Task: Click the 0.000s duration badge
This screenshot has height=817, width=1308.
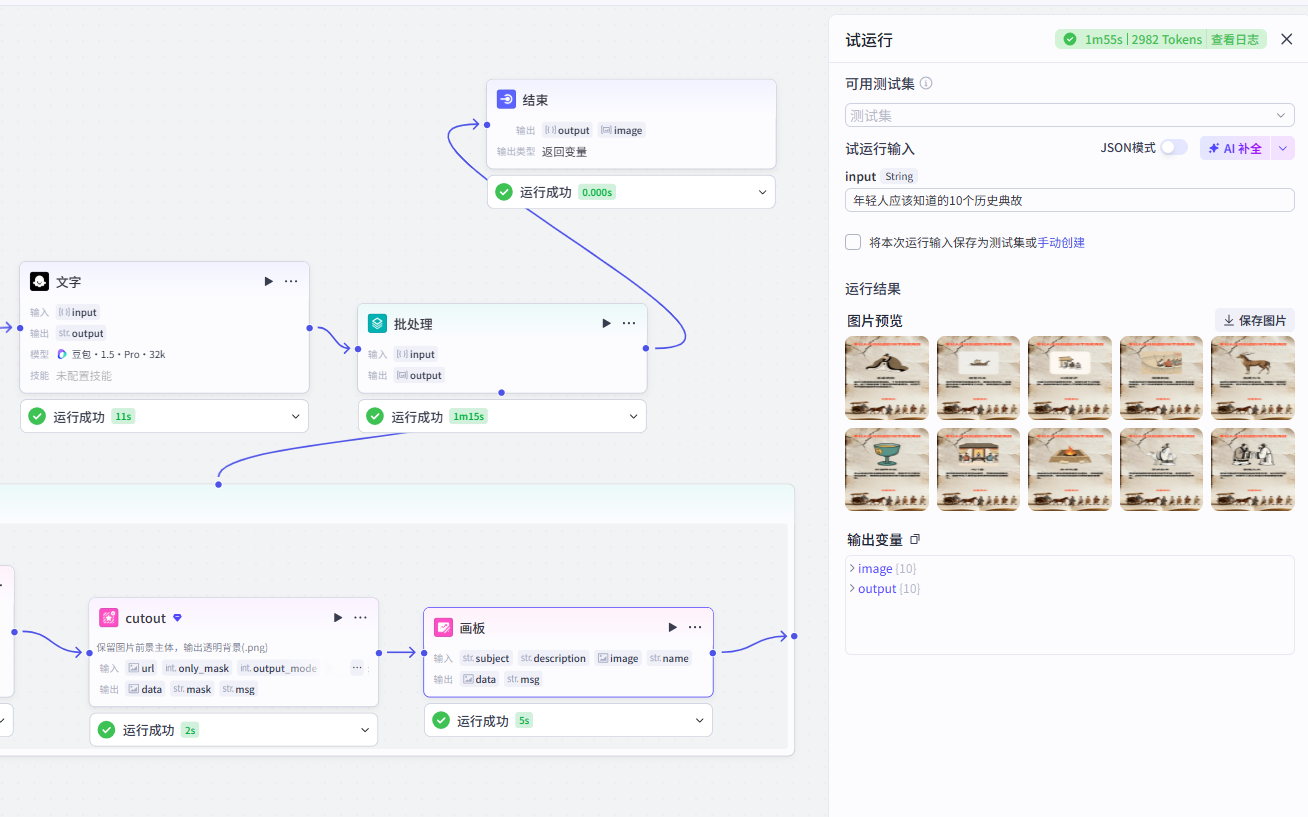Action: click(597, 192)
